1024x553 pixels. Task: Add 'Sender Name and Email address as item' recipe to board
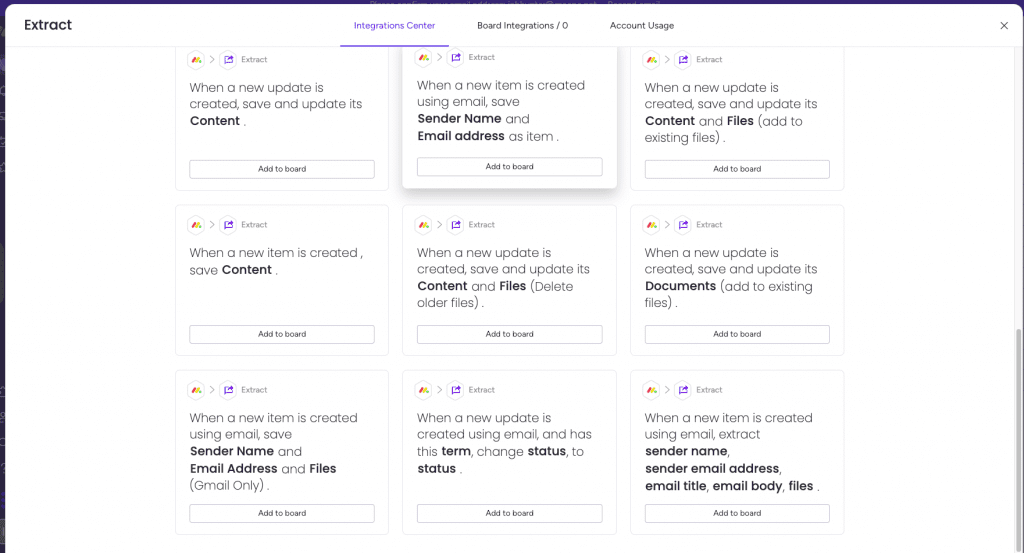(509, 166)
